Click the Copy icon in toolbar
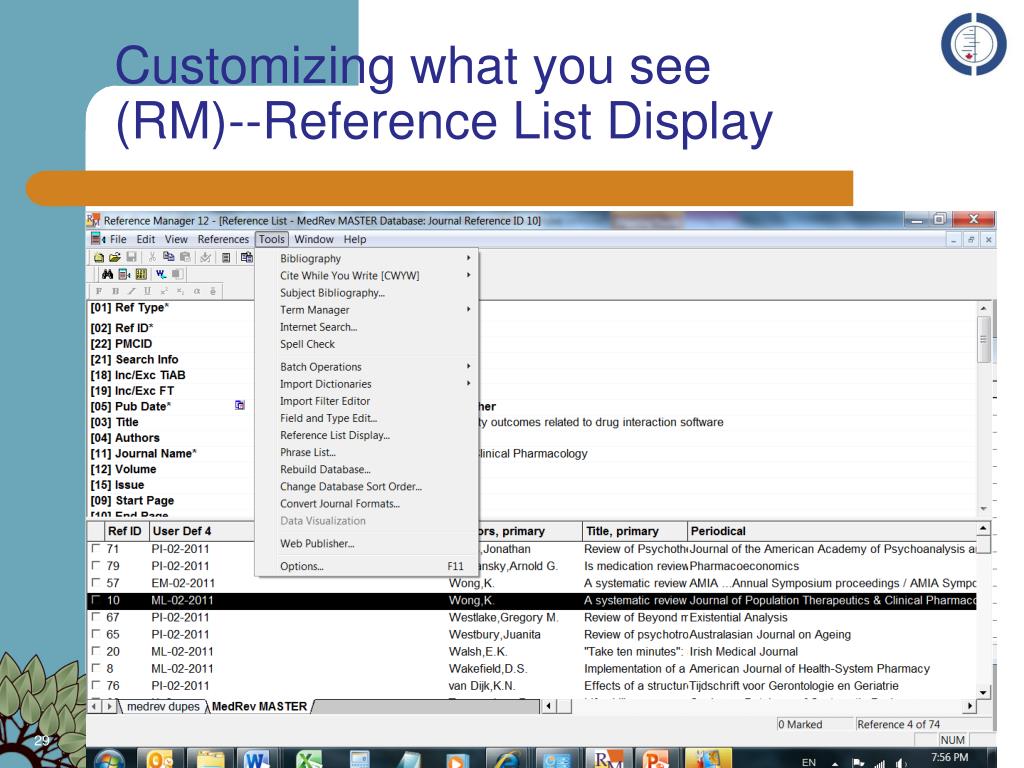This screenshot has height=768, width=1024. 168,257
